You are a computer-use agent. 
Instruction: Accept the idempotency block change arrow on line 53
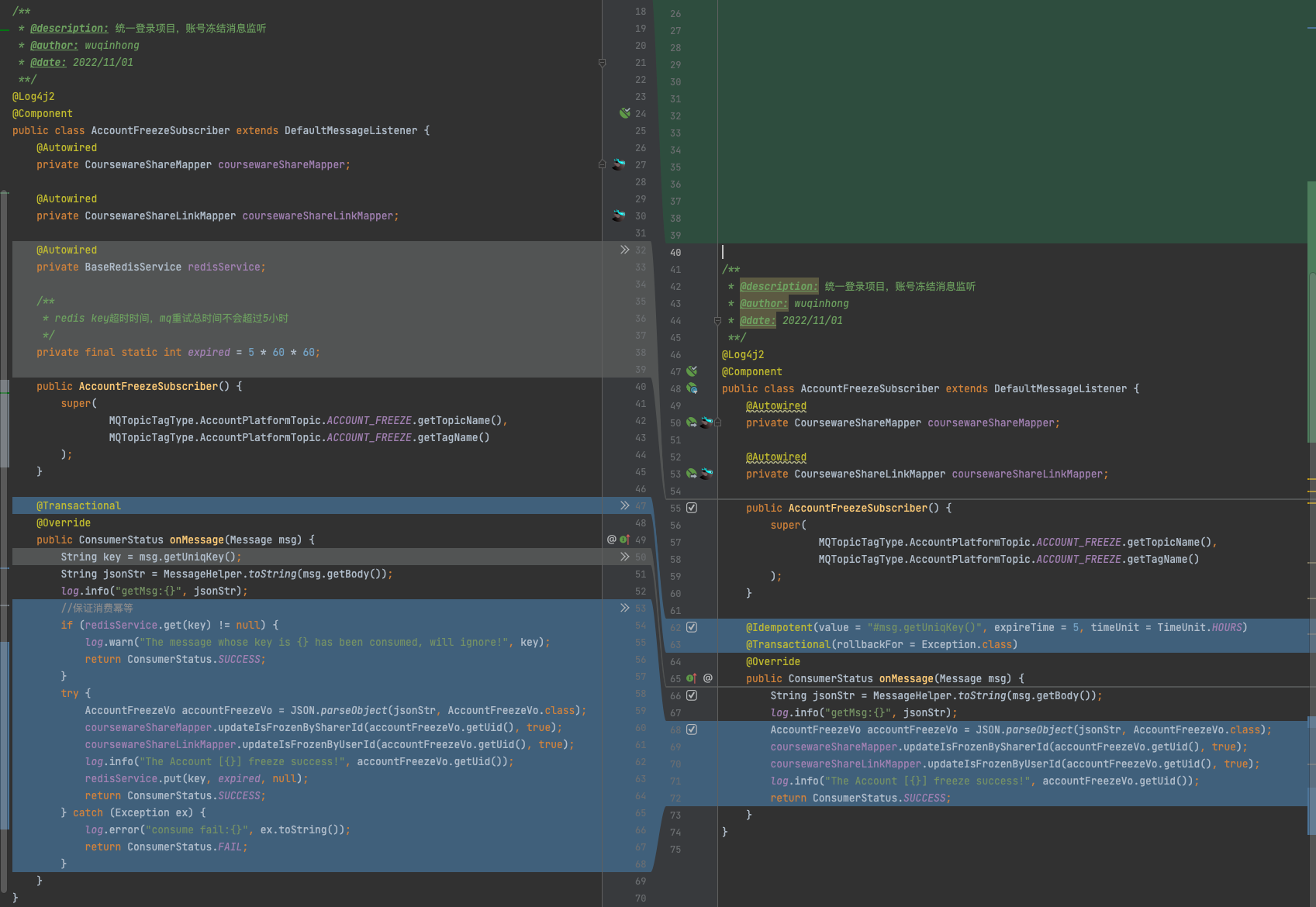point(624,608)
